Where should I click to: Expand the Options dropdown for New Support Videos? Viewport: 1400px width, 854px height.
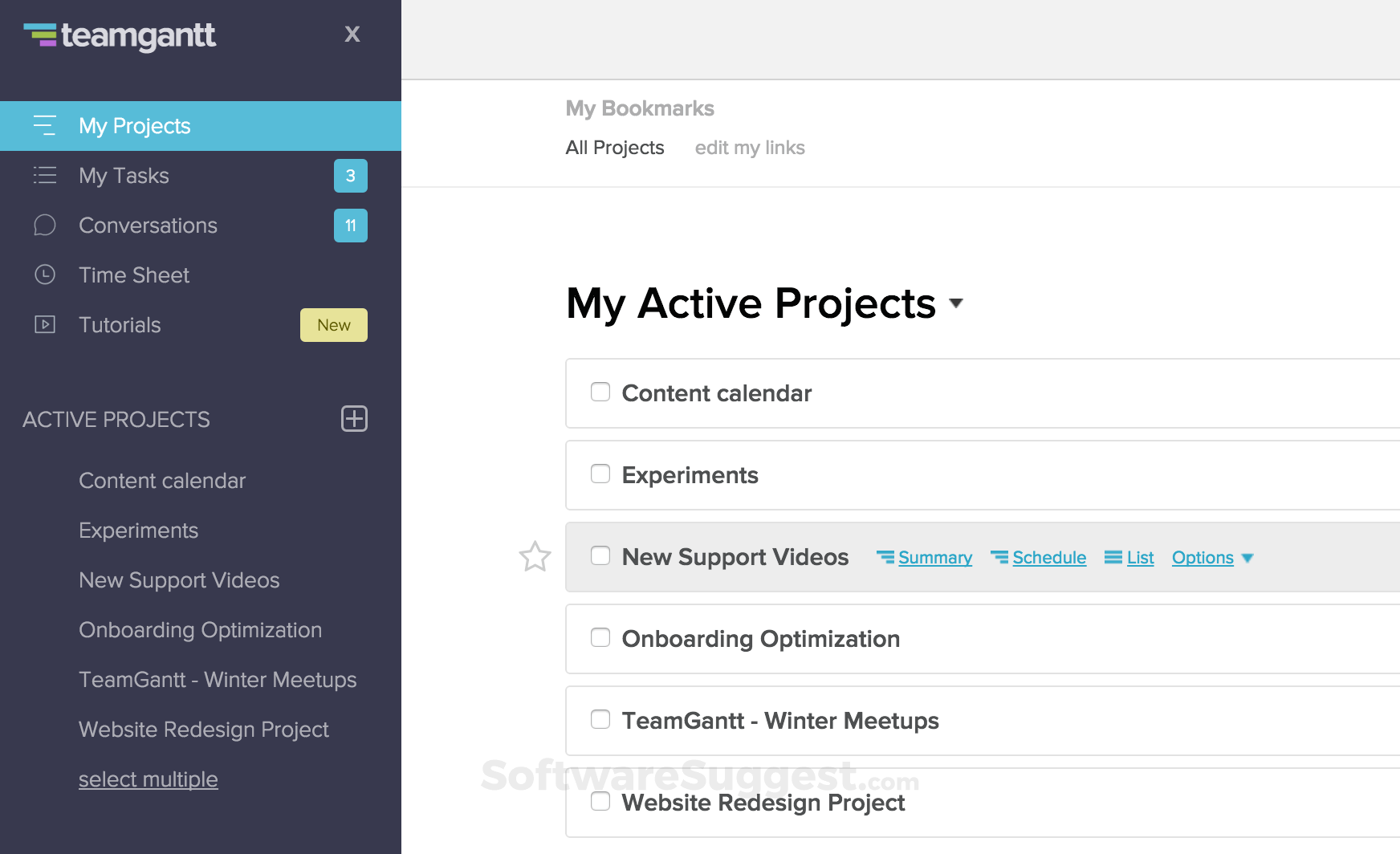(x=1212, y=557)
